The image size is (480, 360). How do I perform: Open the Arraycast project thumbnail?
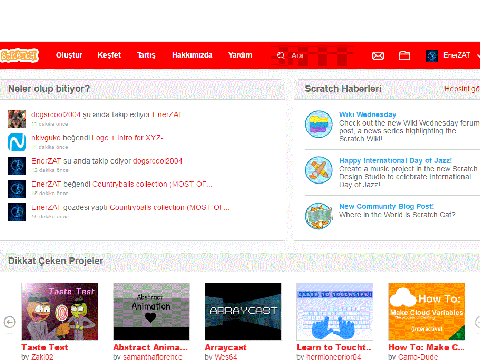[243, 311]
